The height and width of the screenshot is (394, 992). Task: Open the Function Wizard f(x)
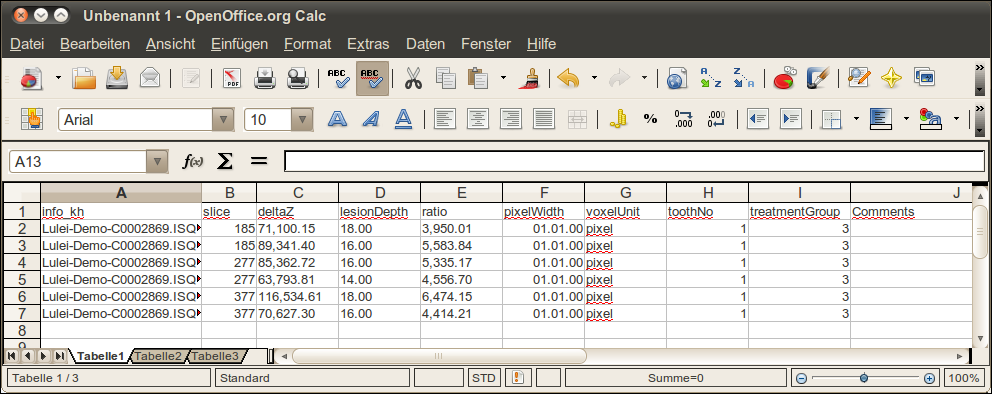pos(193,161)
